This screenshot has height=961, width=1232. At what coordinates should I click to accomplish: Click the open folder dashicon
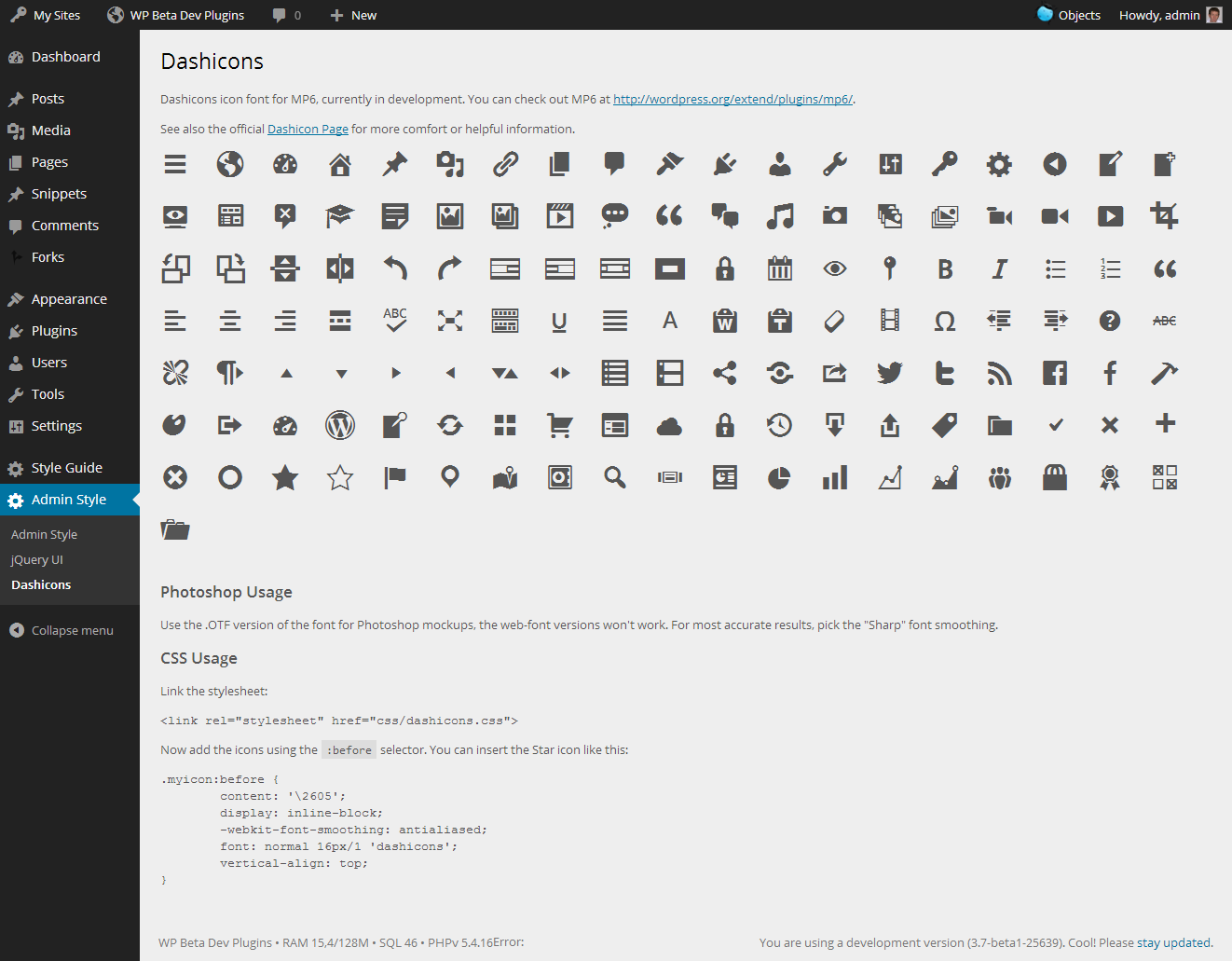(x=175, y=529)
